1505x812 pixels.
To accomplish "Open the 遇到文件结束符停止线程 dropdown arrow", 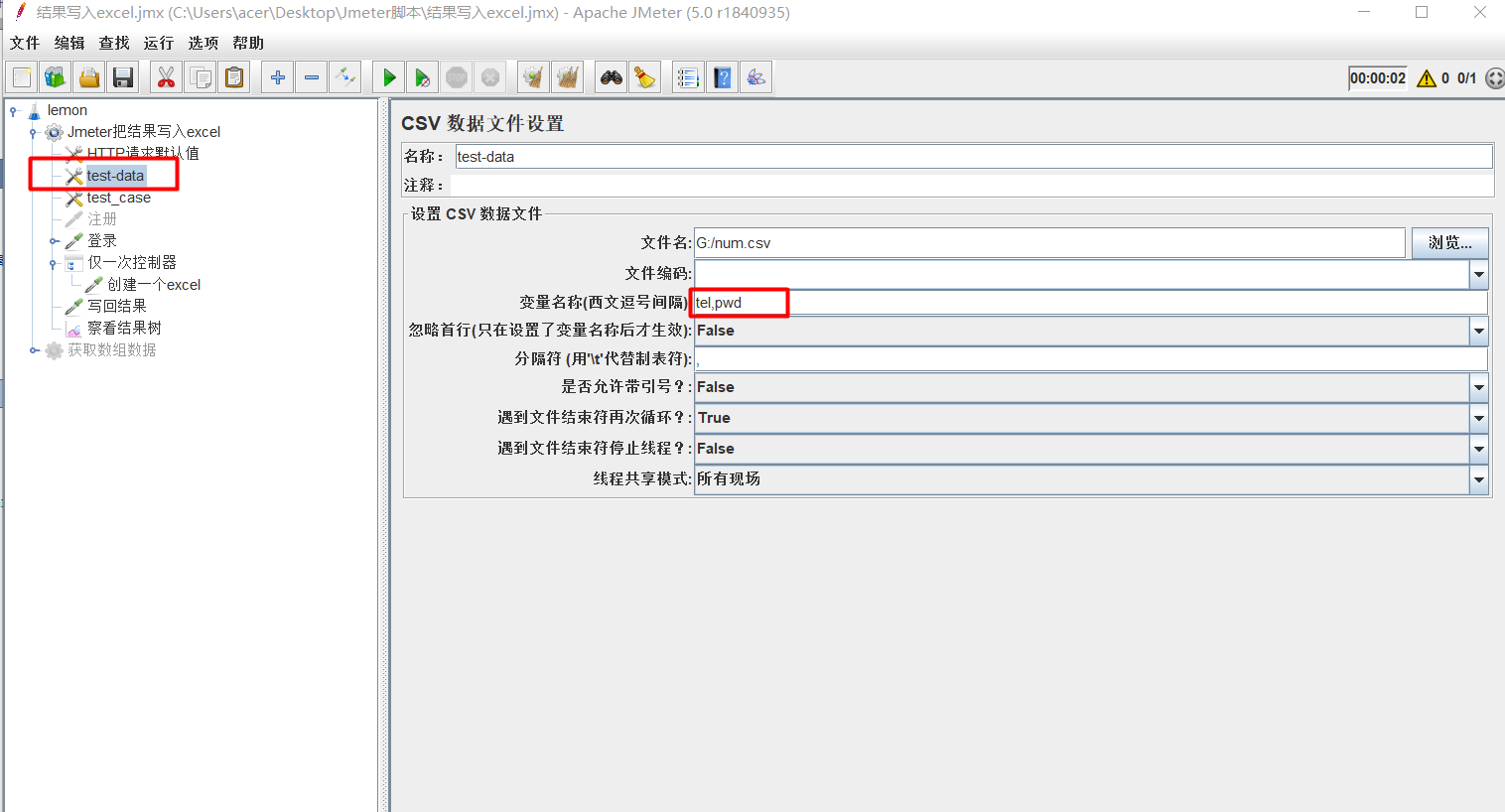I will pos(1479,450).
